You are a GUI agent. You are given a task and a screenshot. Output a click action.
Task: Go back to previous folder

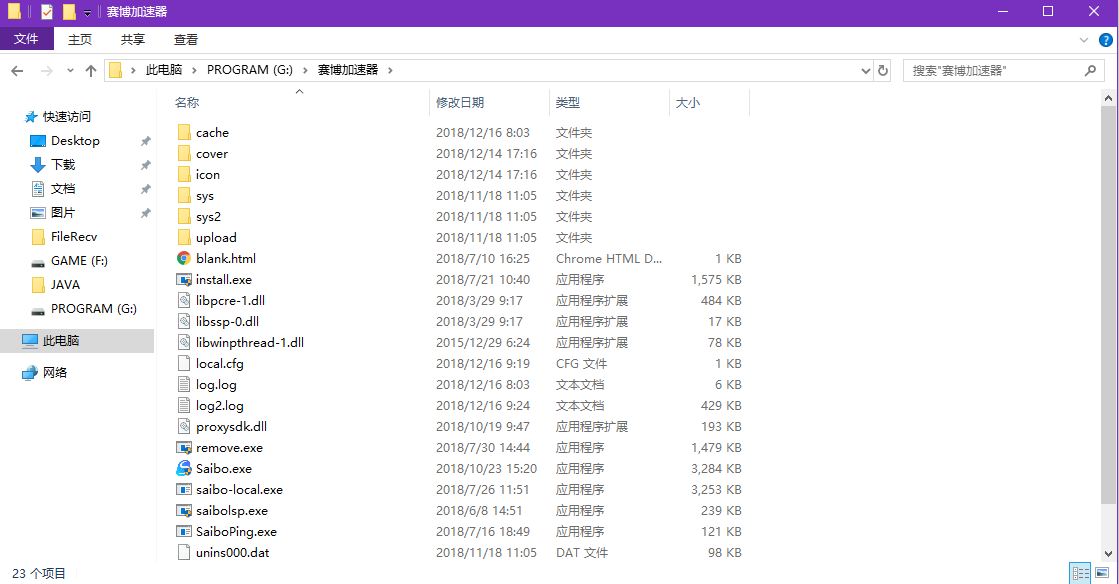[x=17, y=70]
